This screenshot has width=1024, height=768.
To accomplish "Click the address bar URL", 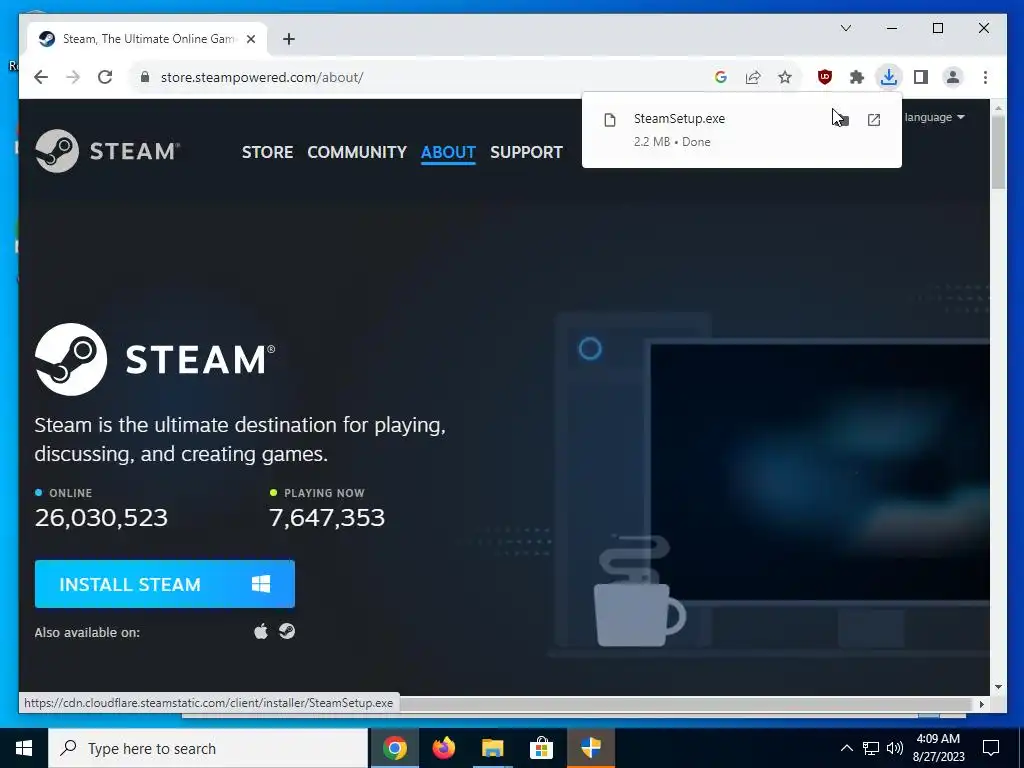I will pos(262,77).
